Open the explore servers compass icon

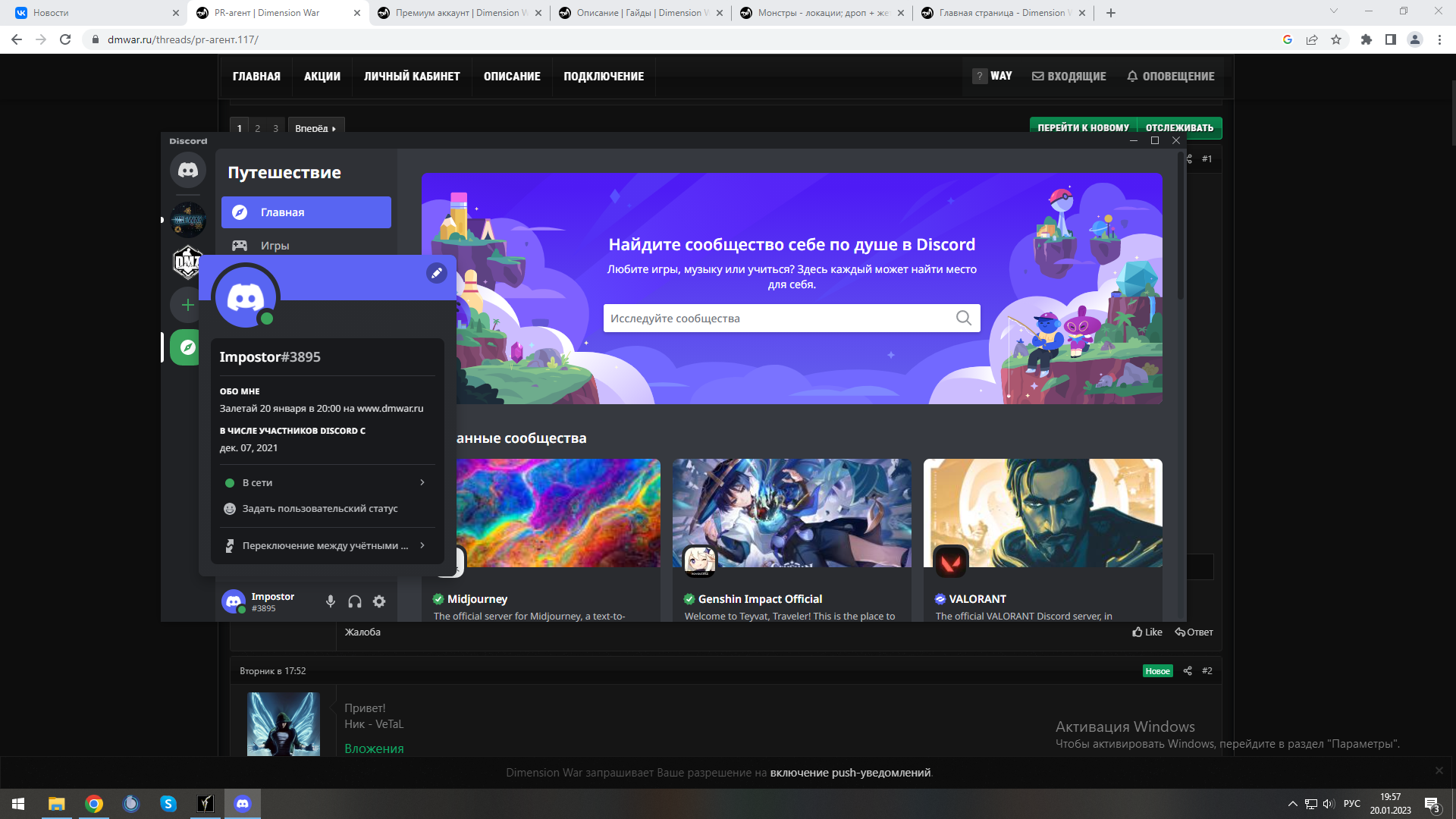click(x=187, y=347)
